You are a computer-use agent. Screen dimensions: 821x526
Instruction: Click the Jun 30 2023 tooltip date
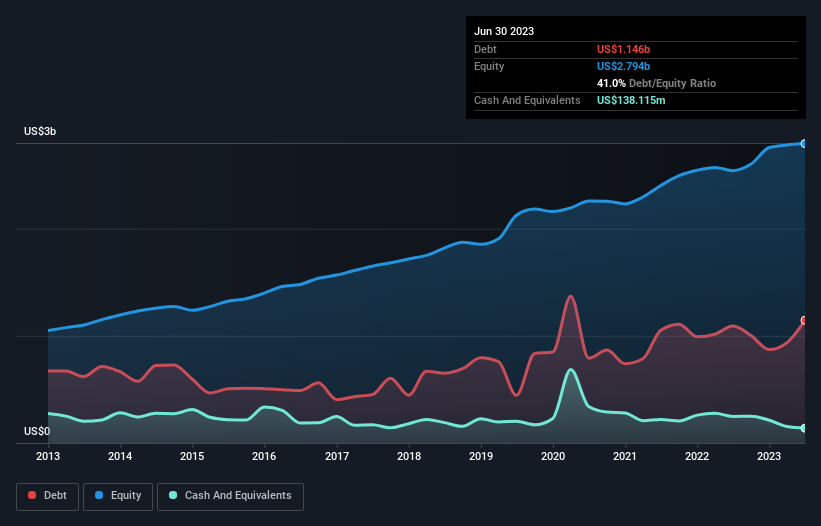pos(504,31)
